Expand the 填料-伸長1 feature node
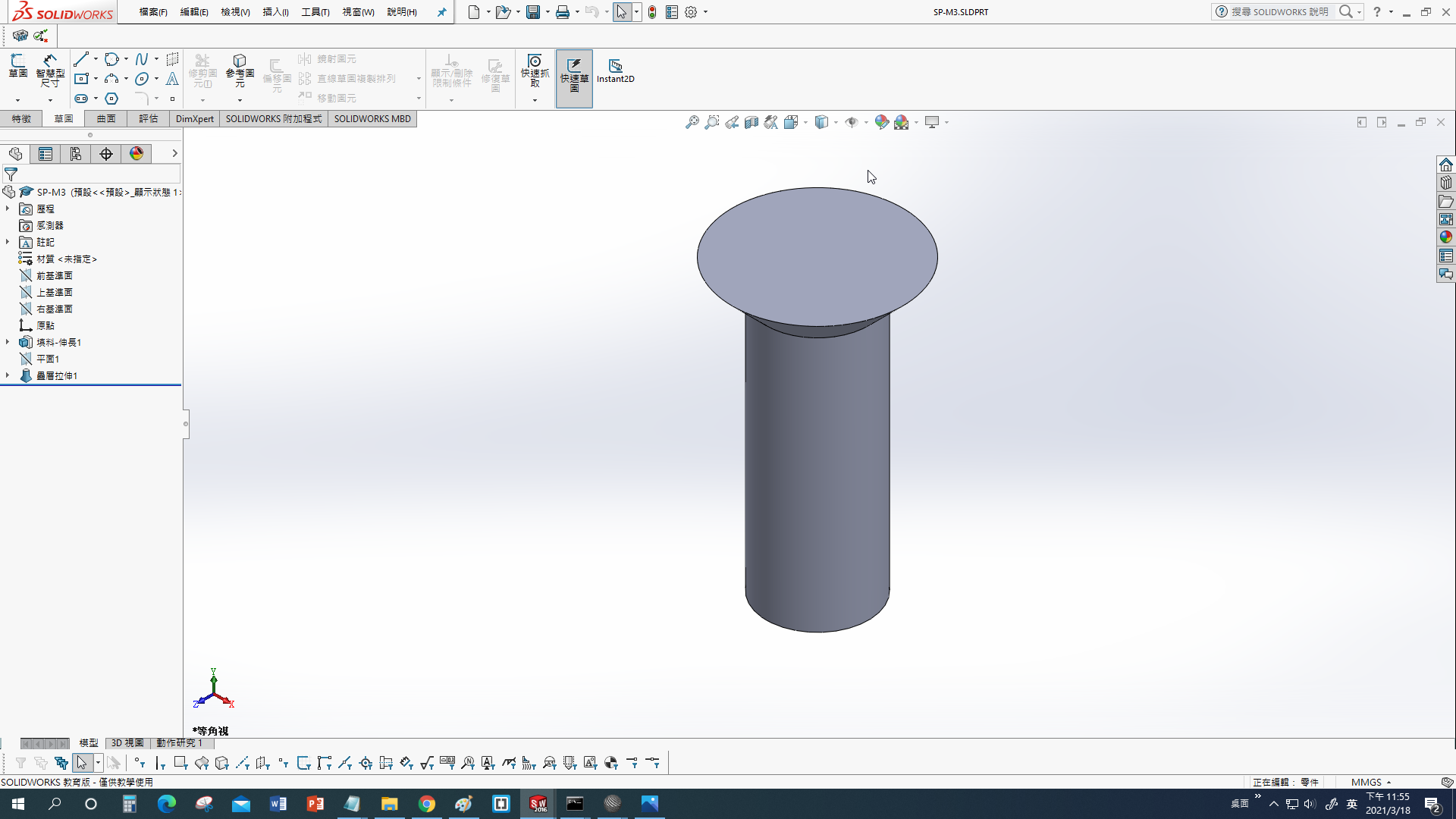Image resolution: width=1456 pixels, height=819 pixels. click(8, 342)
